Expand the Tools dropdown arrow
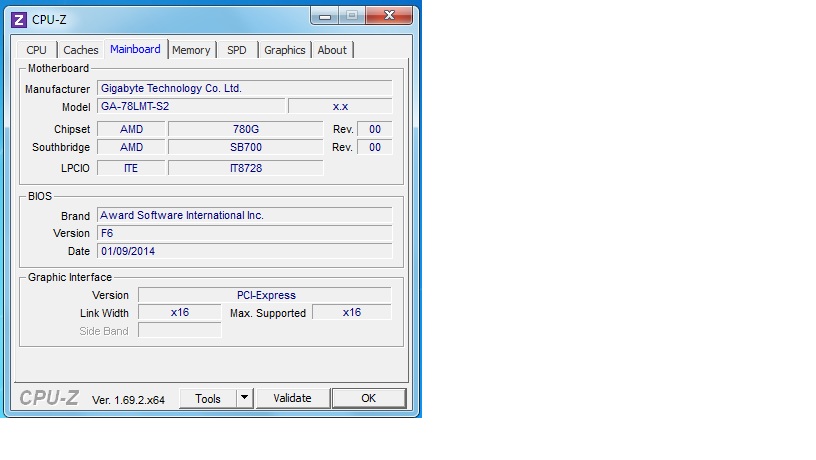This screenshot has height=460, width=816. click(x=244, y=399)
